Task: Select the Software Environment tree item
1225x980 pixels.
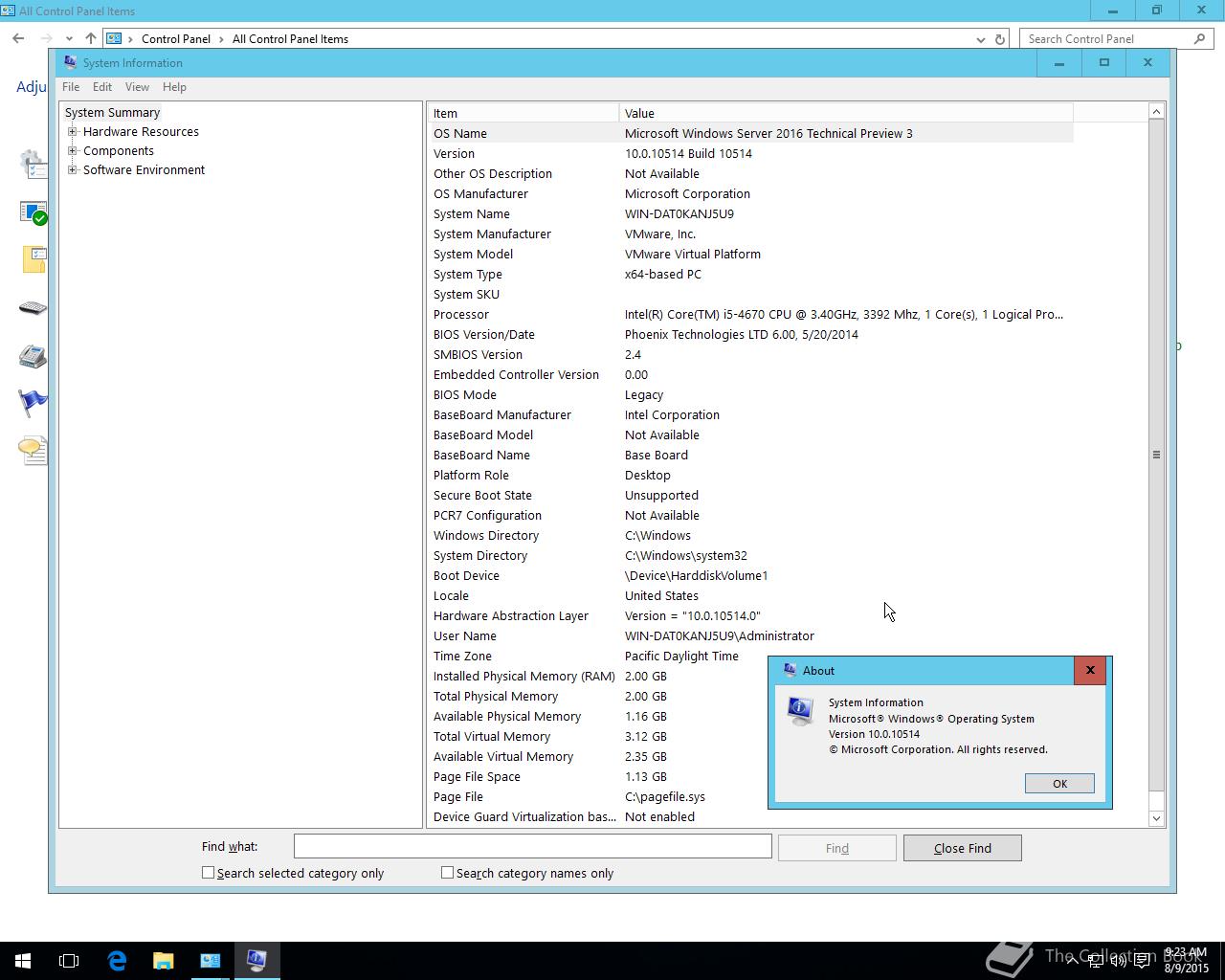Action: pos(144,169)
